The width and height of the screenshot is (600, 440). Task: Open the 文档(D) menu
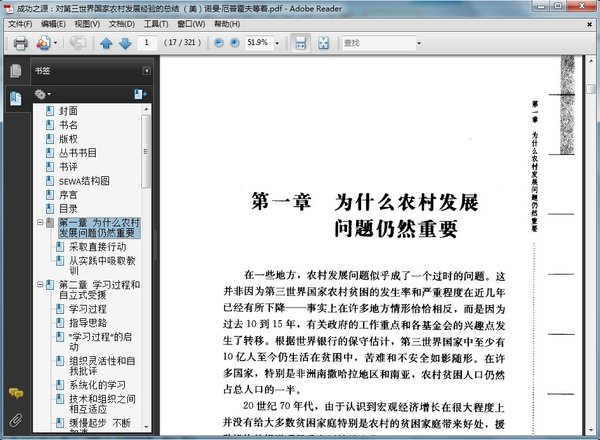[x=122, y=24]
